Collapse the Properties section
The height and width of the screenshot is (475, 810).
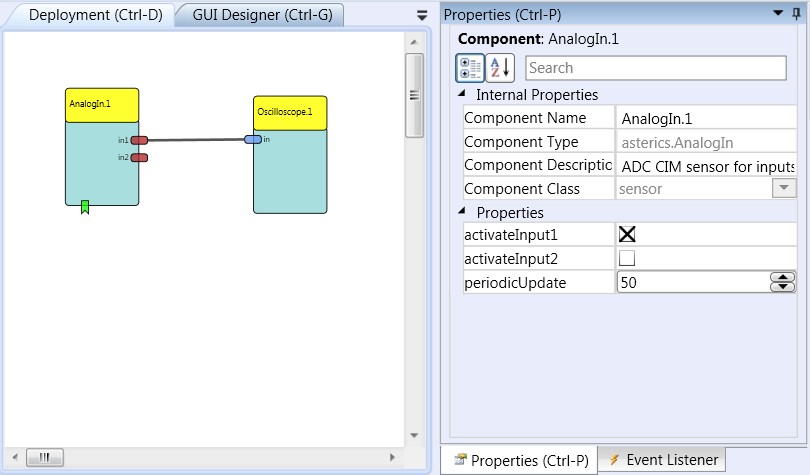pos(462,211)
